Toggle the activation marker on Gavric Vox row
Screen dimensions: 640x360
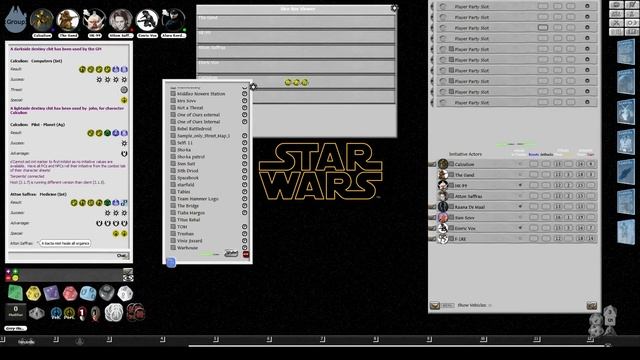(x=520, y=228)
